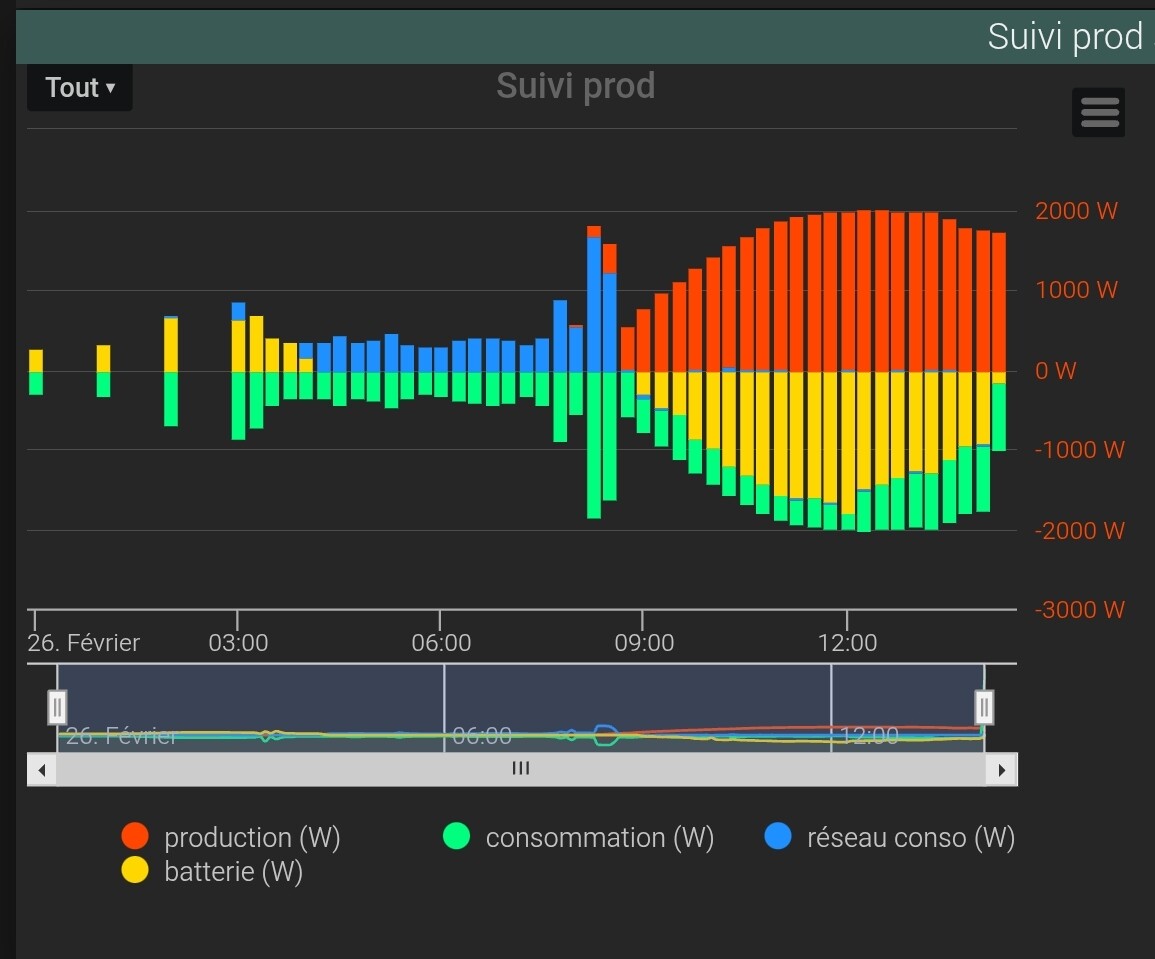
Task: Click the navigator scroll right arrow
Action: 1001,769
